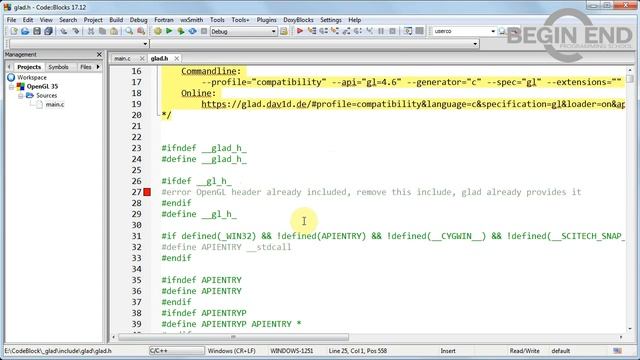Collapse the OpenGL 35 project node
The width and height of the screenshot is (640, 360).
pyautogui.click(x=12, y=87)
